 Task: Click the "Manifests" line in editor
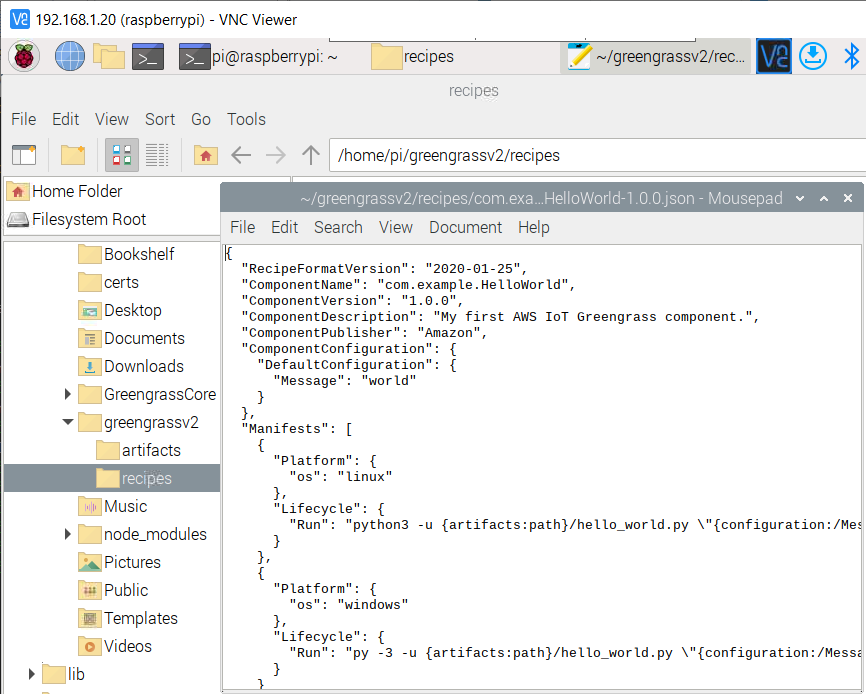[297, 429]
